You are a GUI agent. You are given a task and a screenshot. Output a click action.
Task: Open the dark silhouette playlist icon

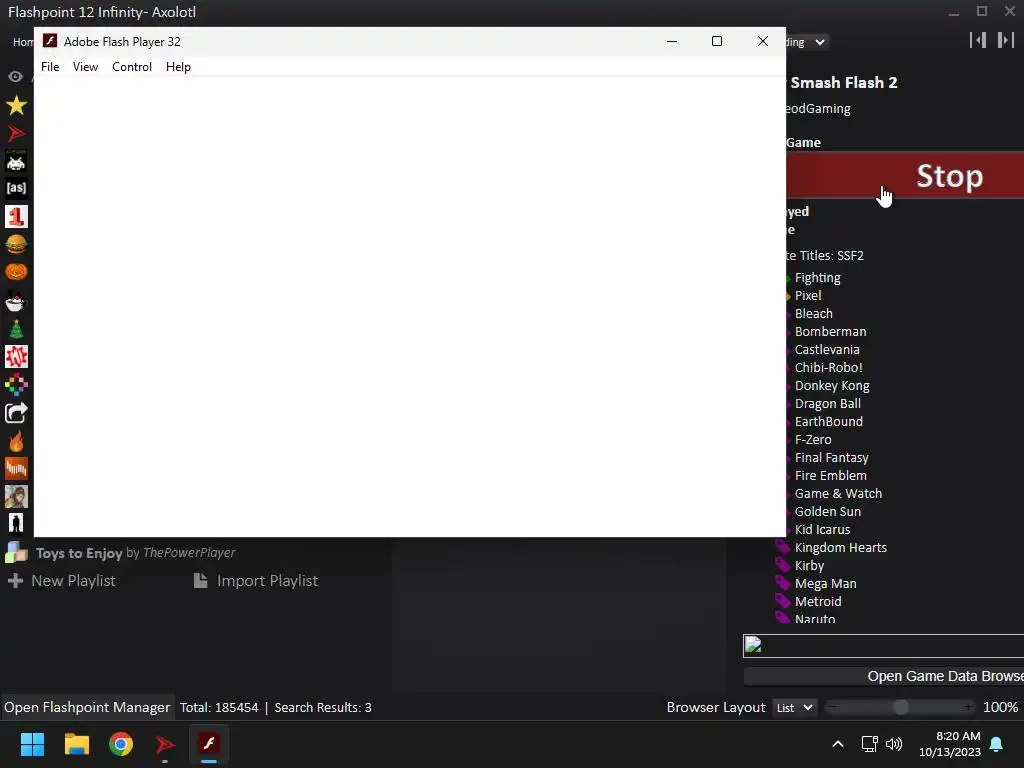(16, 524)
